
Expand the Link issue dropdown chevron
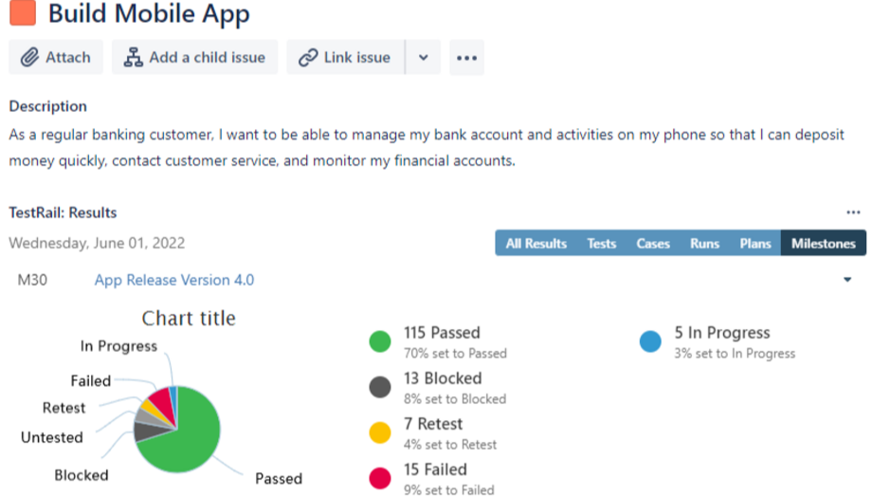coord(423,58)
